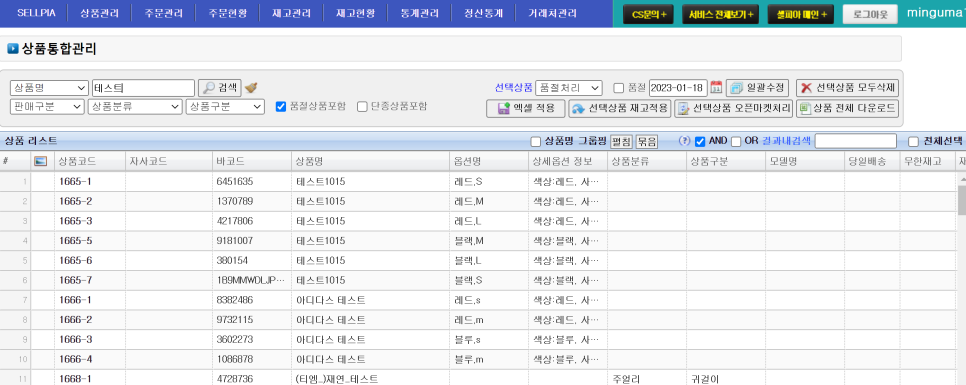Enable 상품명 그룹핑 checkbox

(x=536, y=142)
